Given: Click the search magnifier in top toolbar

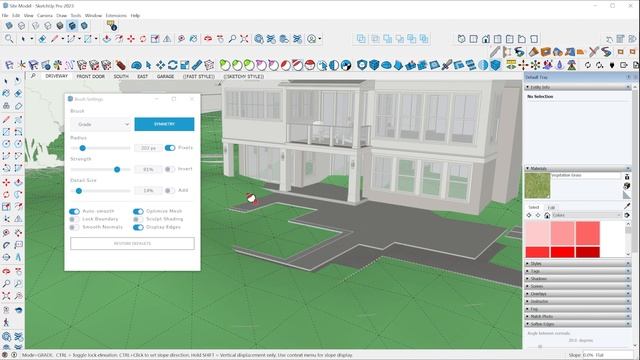Looking at the screenshot, I should point(9,39).
